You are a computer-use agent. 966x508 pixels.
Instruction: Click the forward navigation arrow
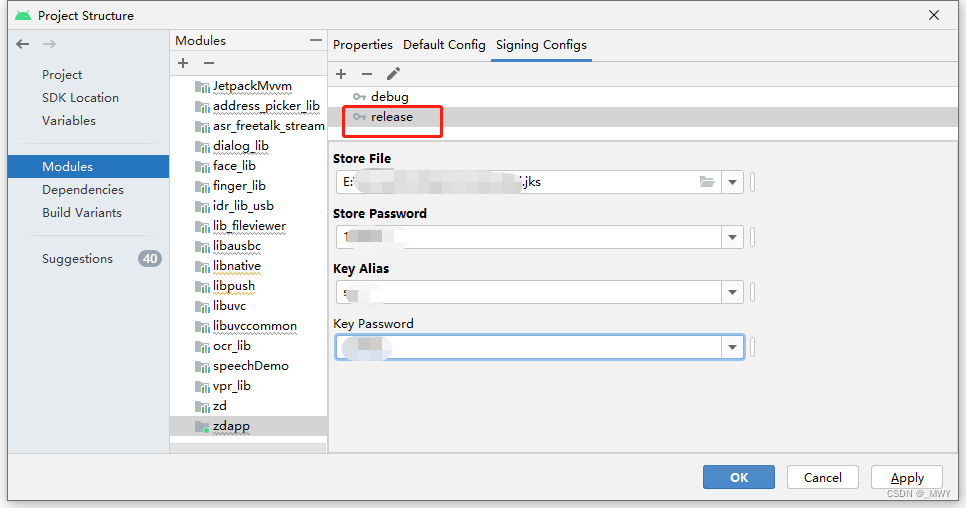[x=49, y=44]
